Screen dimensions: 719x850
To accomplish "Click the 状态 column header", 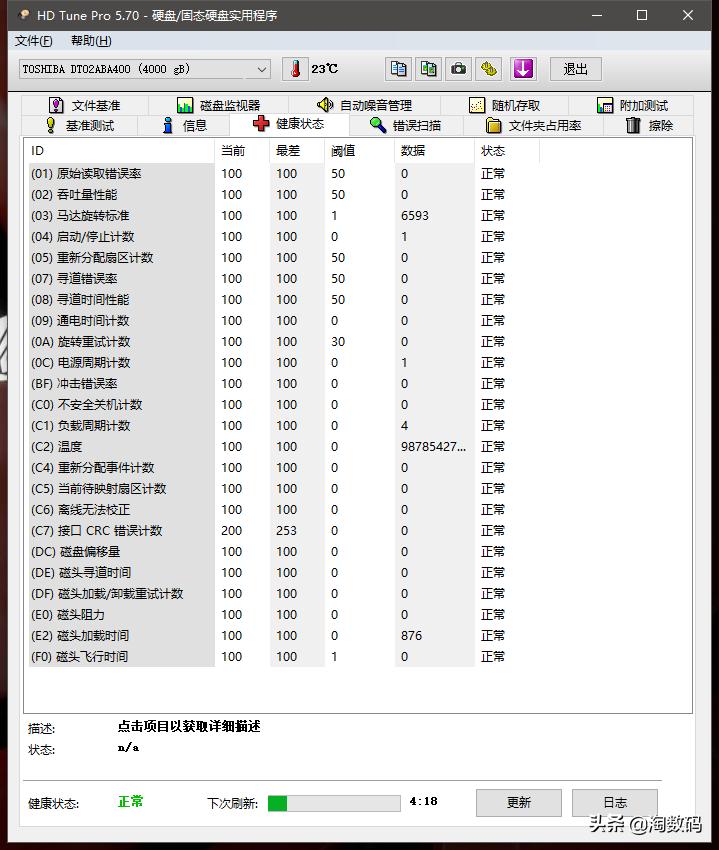I will point(507,151).
